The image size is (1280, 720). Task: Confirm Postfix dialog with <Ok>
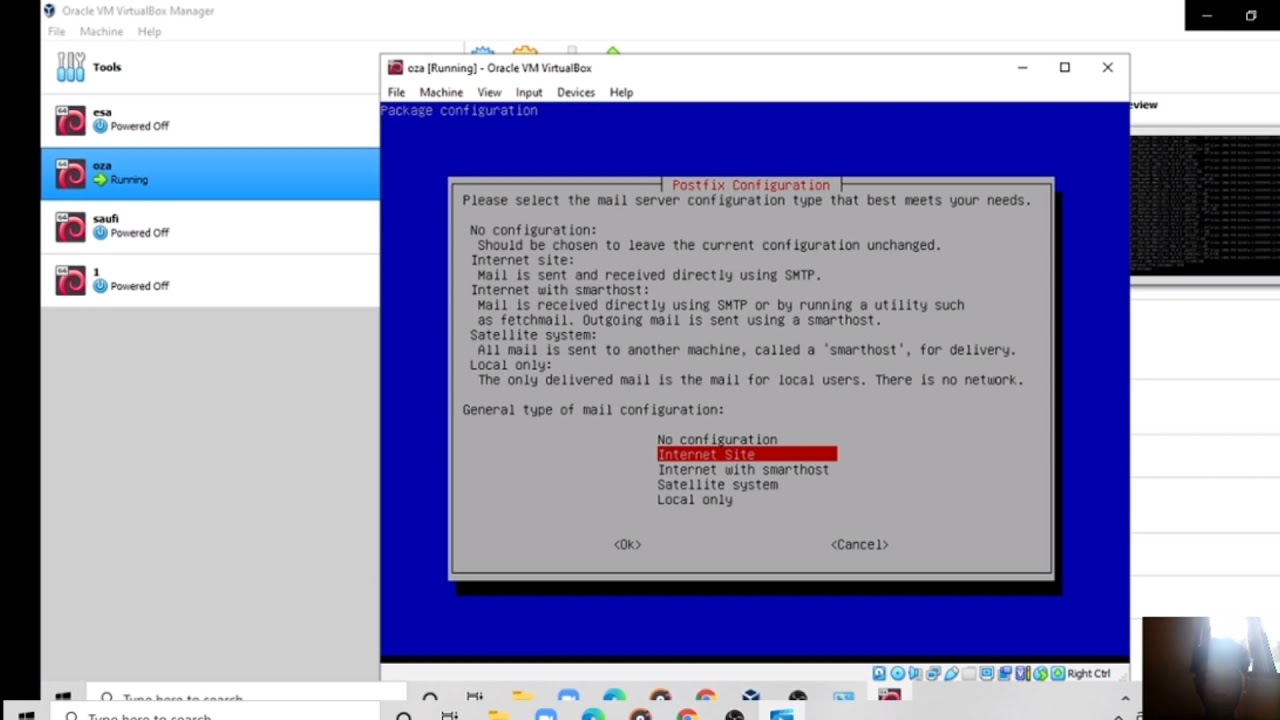[627, 544]
